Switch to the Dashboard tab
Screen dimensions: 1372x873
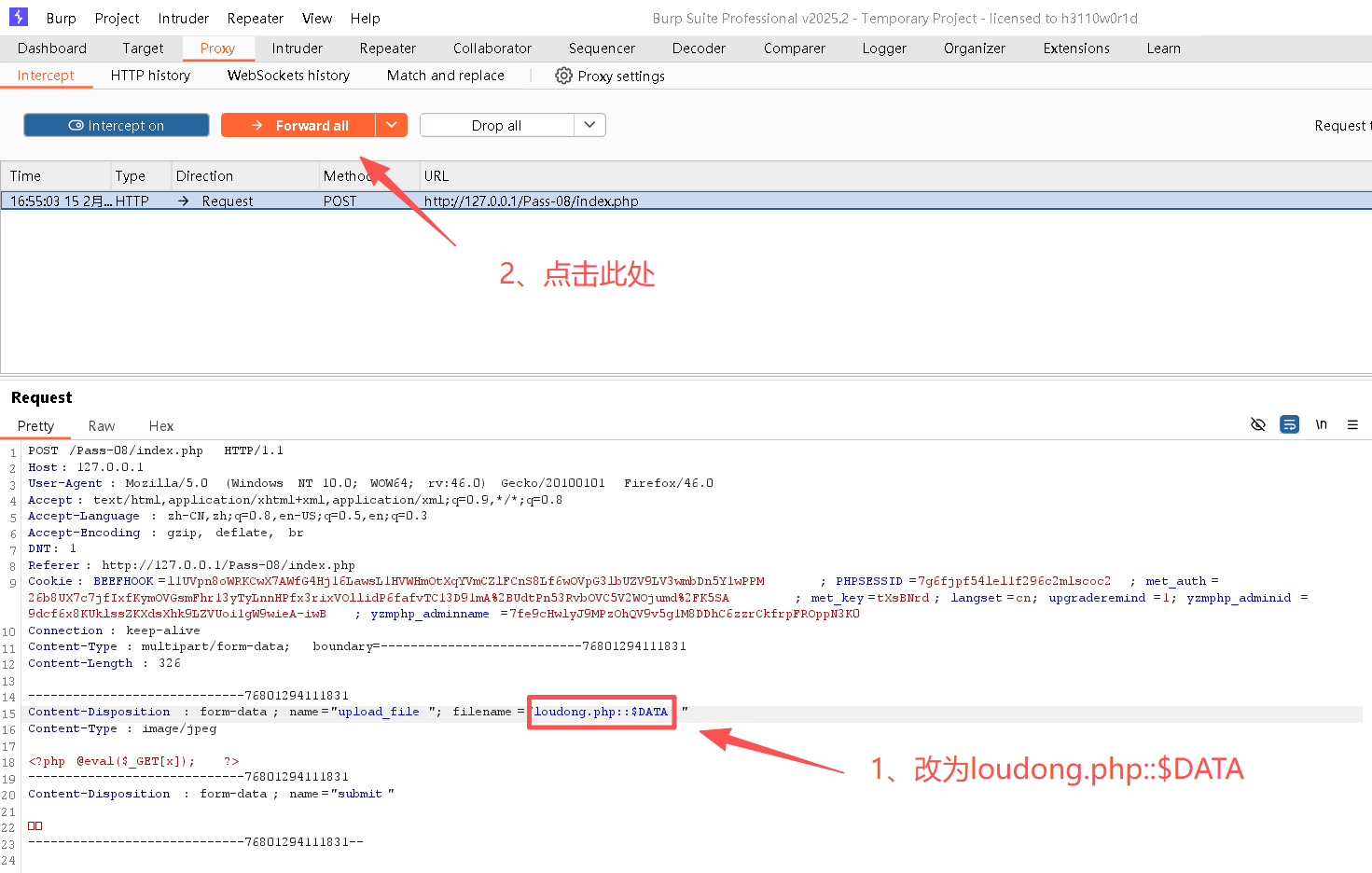(x=52, y=48)
